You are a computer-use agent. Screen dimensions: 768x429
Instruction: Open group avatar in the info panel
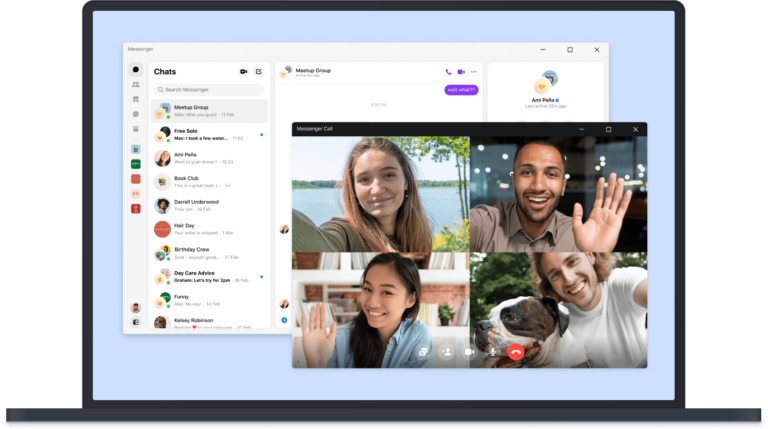(x=546, y=82)
